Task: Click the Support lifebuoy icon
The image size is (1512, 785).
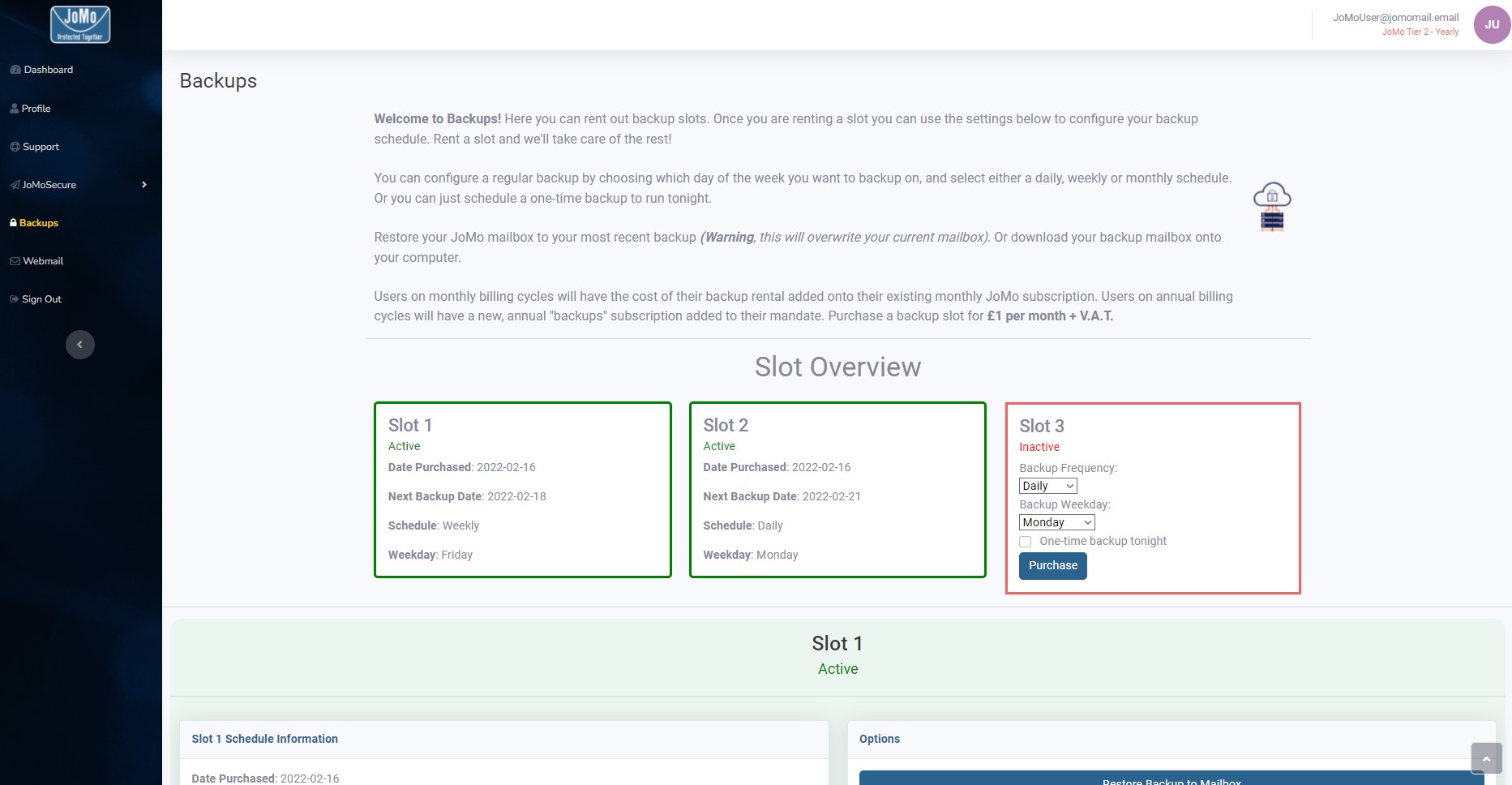Action: pos(15,147)
